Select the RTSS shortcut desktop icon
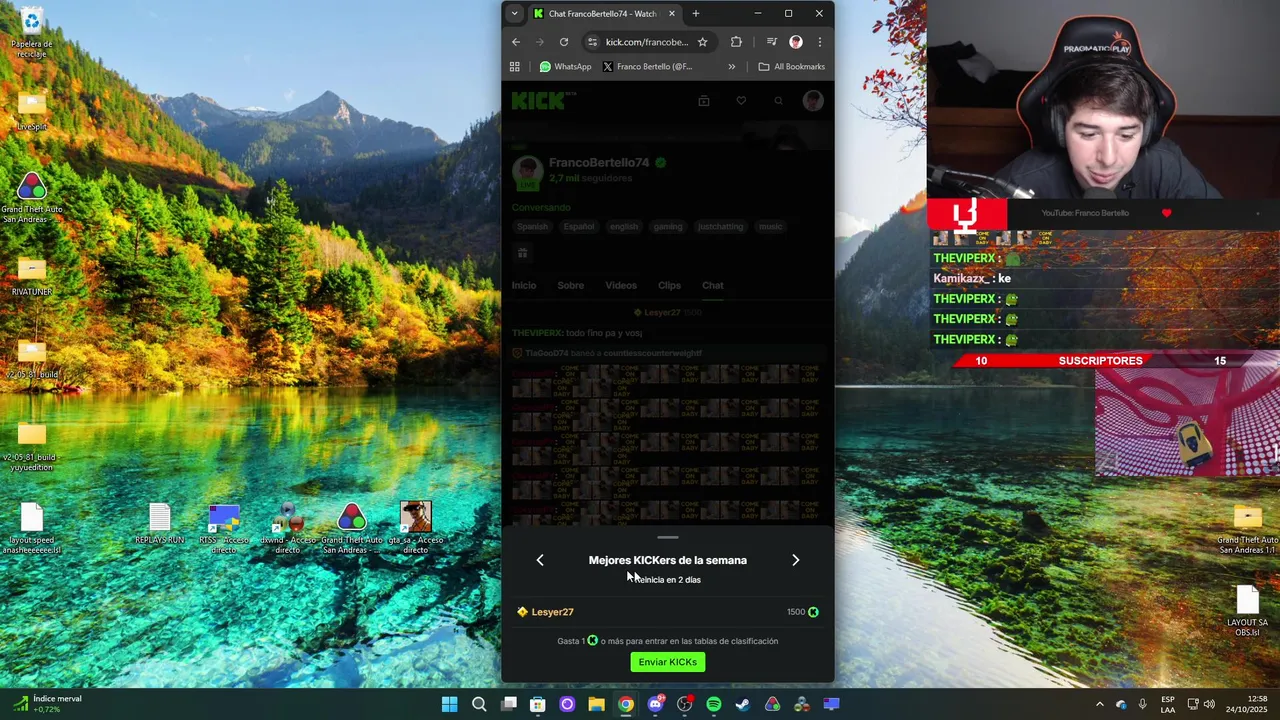 point(224,528)
